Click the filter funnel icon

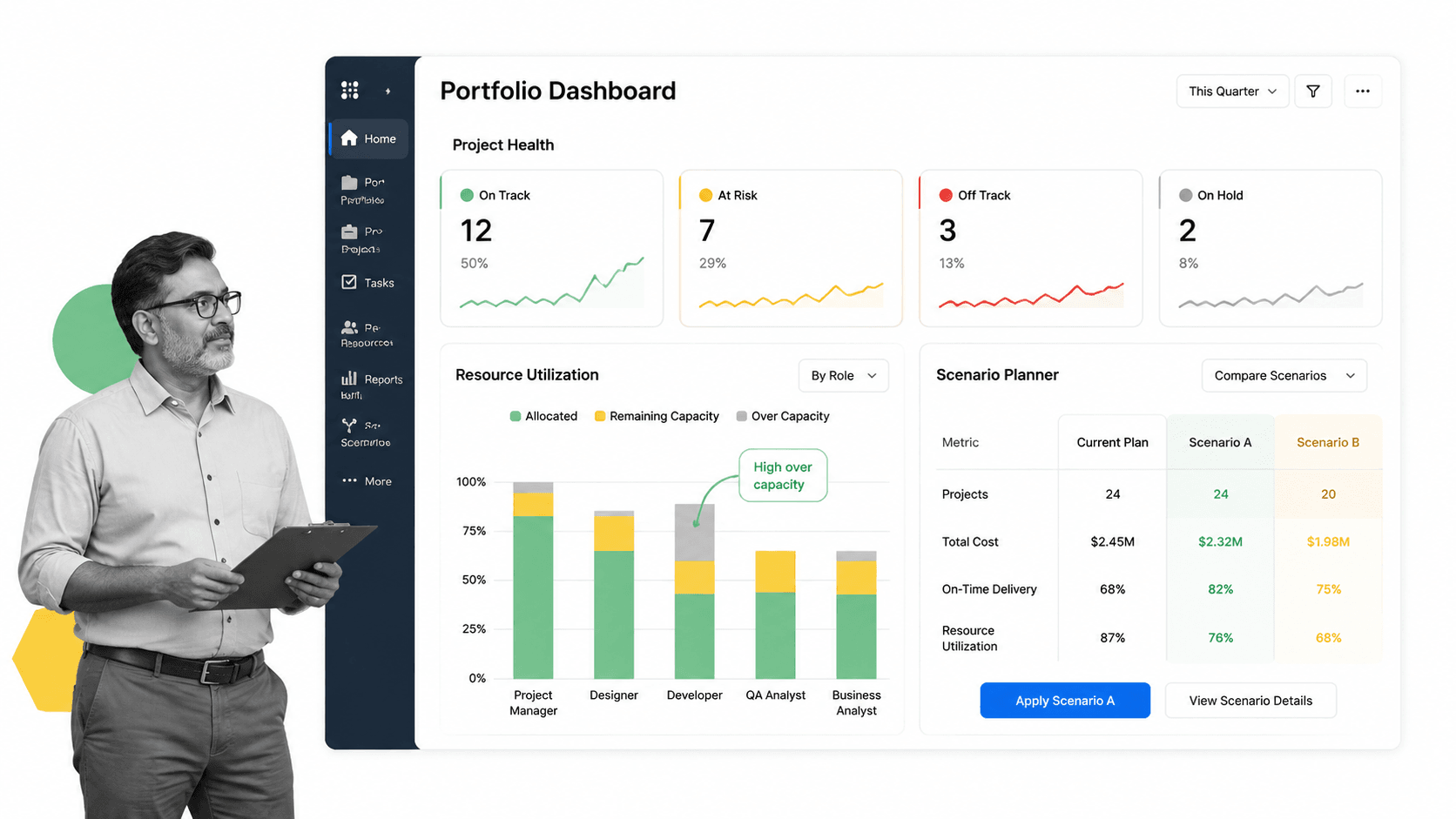[1313, 91]
